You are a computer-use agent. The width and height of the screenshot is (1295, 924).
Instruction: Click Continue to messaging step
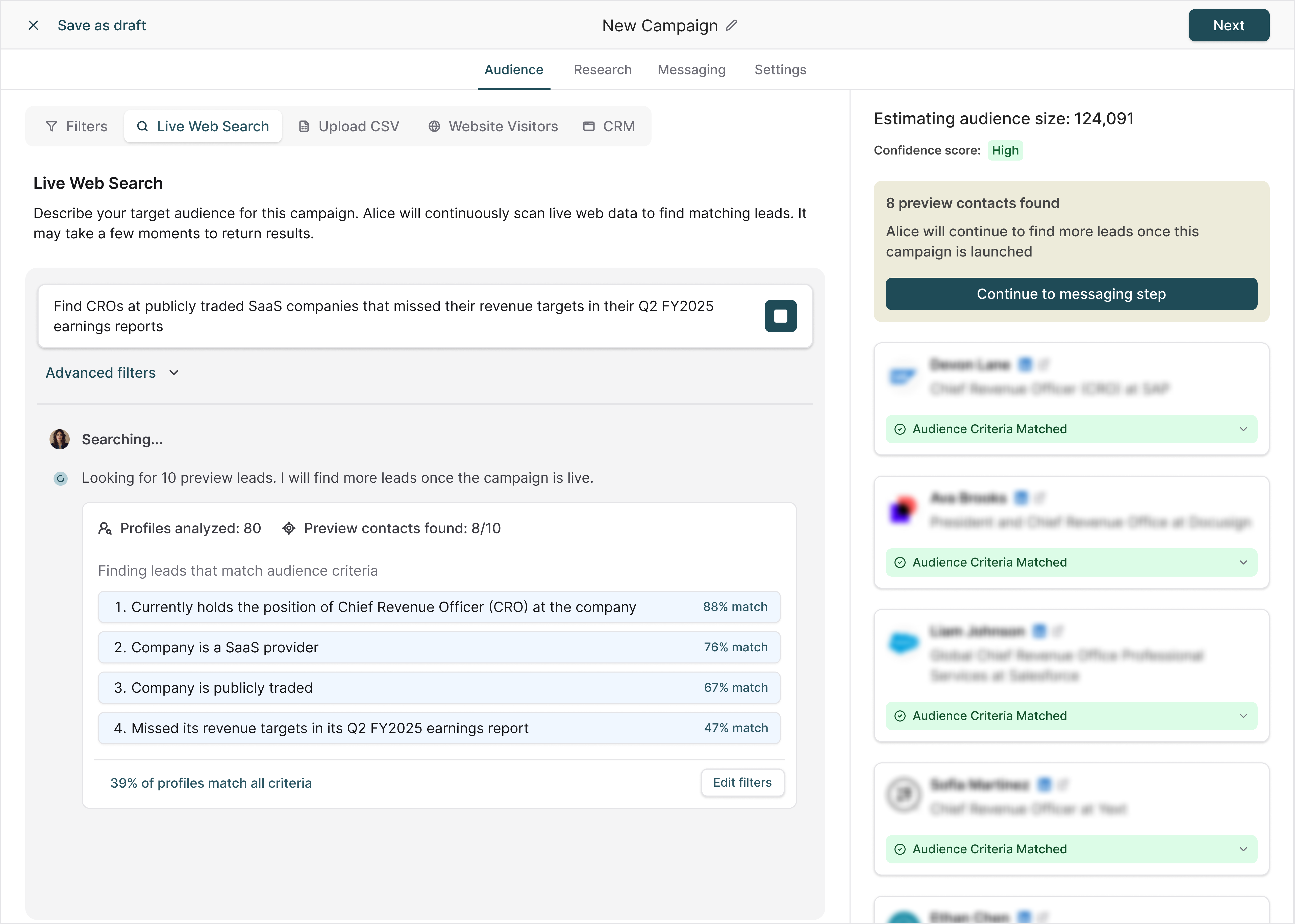point(1071,294)
